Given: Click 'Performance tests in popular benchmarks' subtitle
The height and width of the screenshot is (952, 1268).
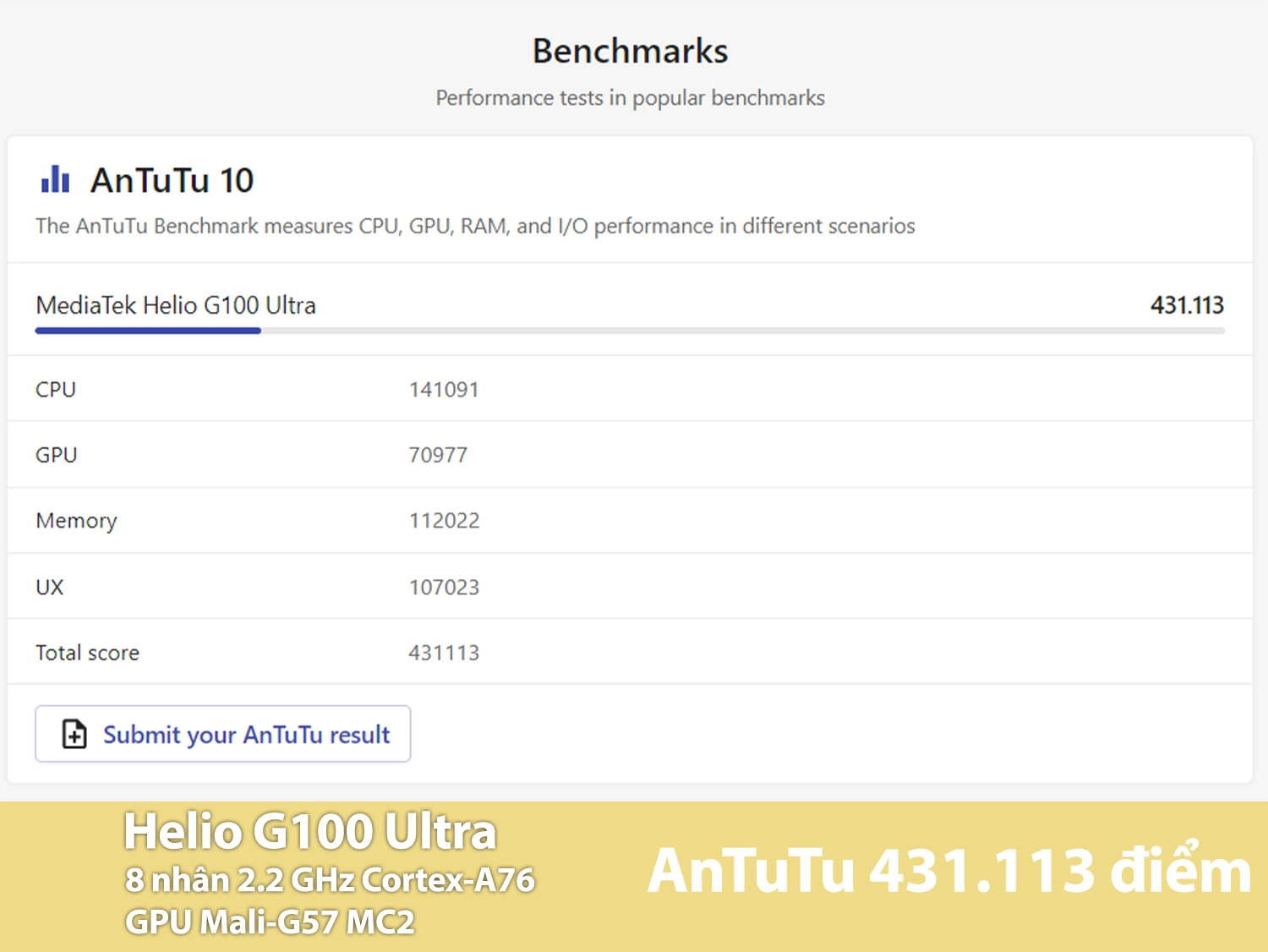Looking at the screenshot, I should coord(630,98).
